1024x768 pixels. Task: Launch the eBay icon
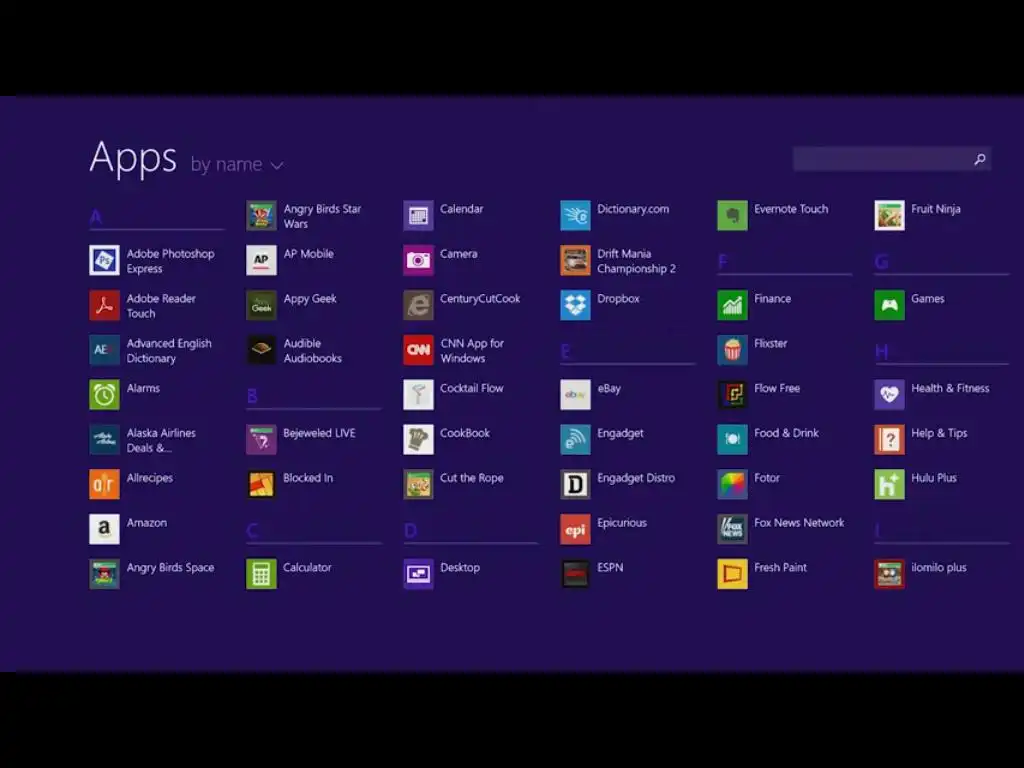coord(575,395)
